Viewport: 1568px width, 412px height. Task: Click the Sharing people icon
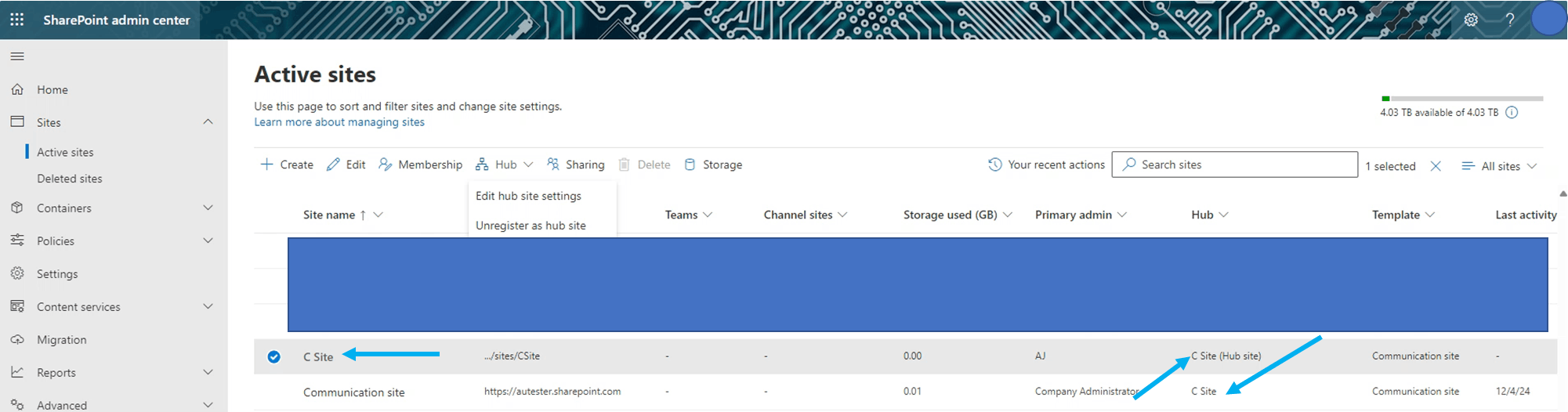(553, 164)
